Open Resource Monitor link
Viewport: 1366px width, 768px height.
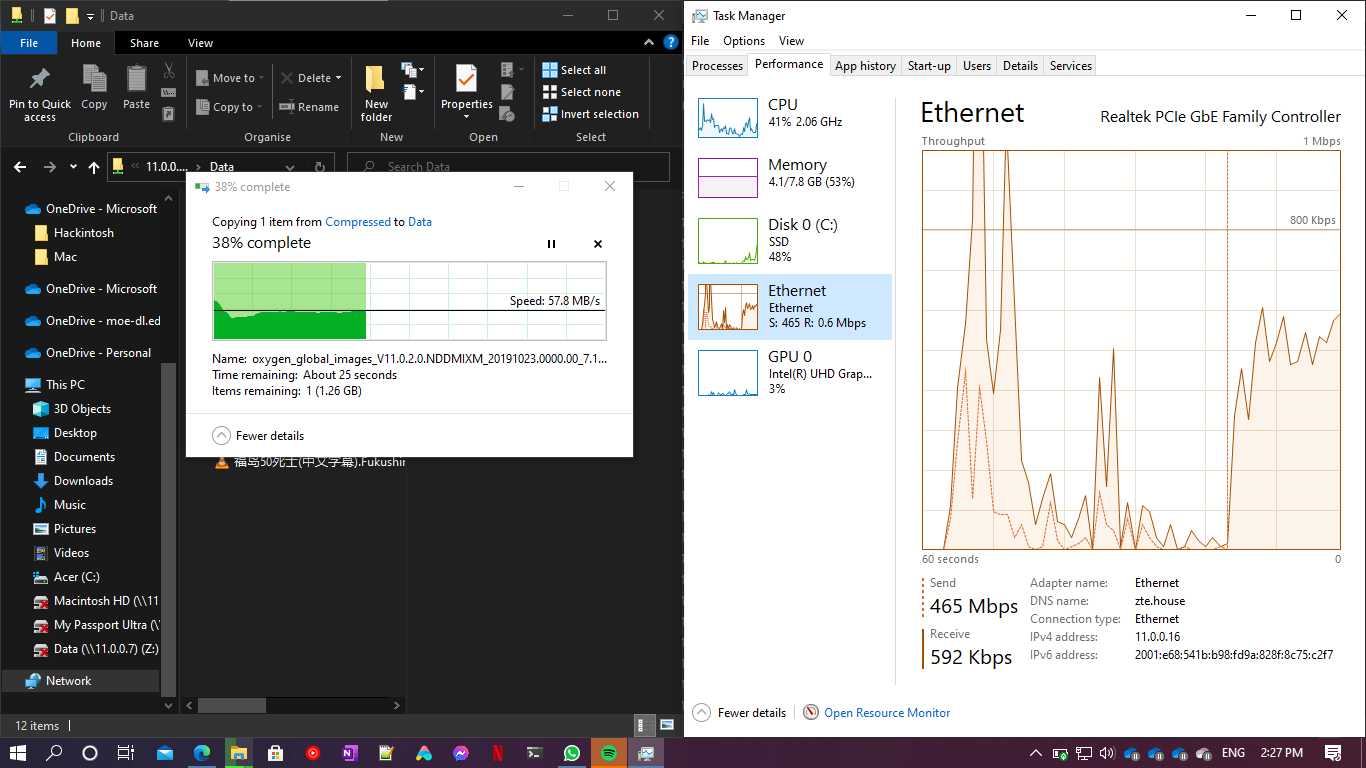[x=886, y=712]
